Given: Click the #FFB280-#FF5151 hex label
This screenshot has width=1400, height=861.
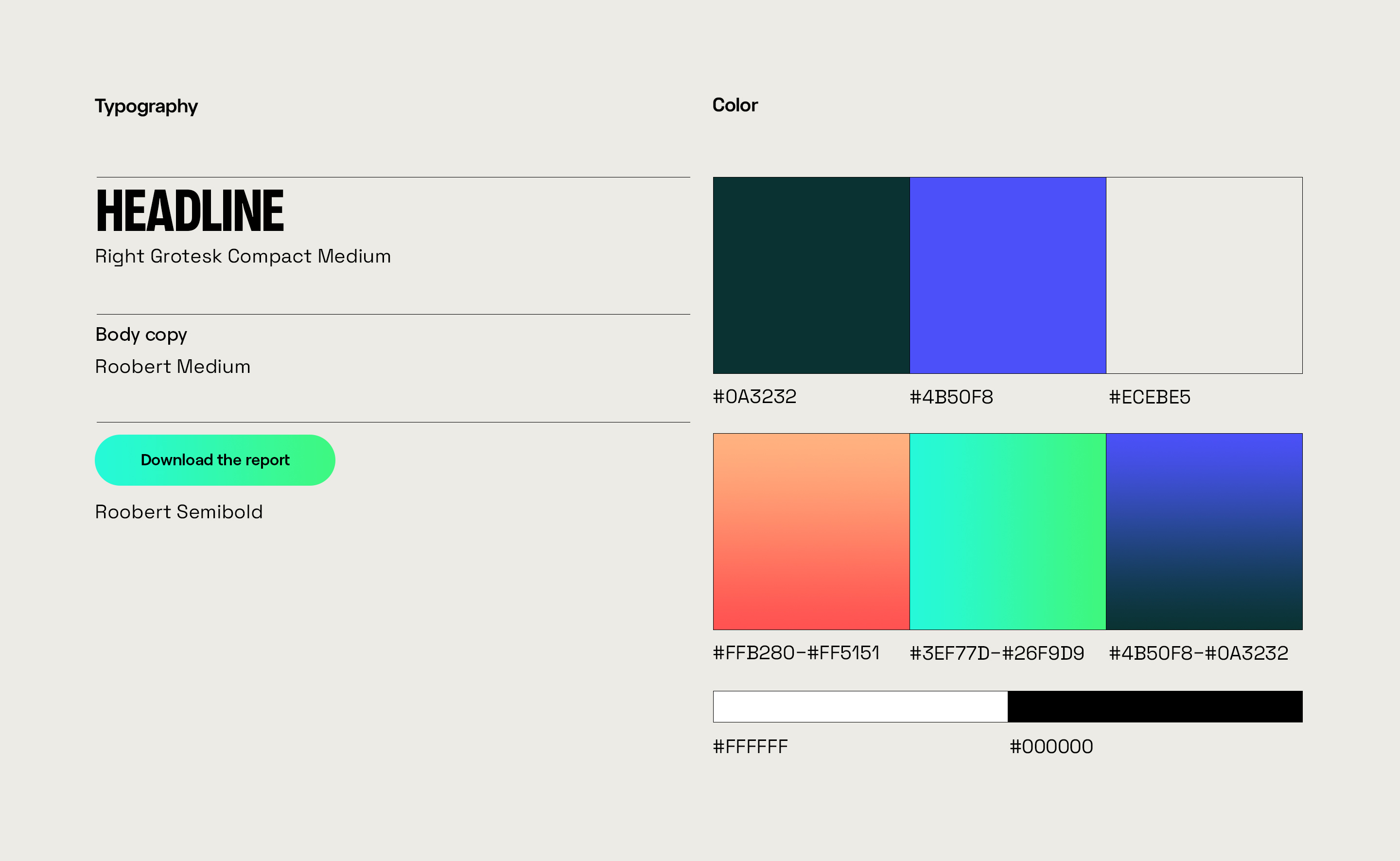Looking at the screenshot, I should [796, 653].
